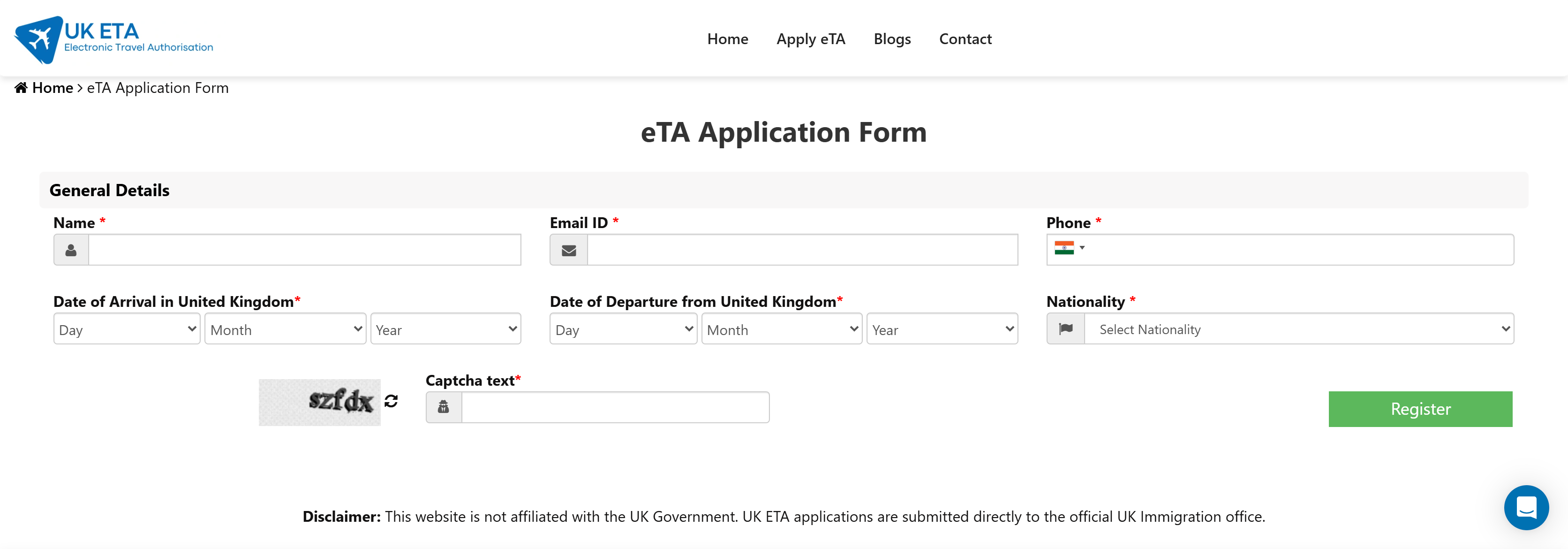Click the UK ETA airplane logo

(x=39, y=39)
